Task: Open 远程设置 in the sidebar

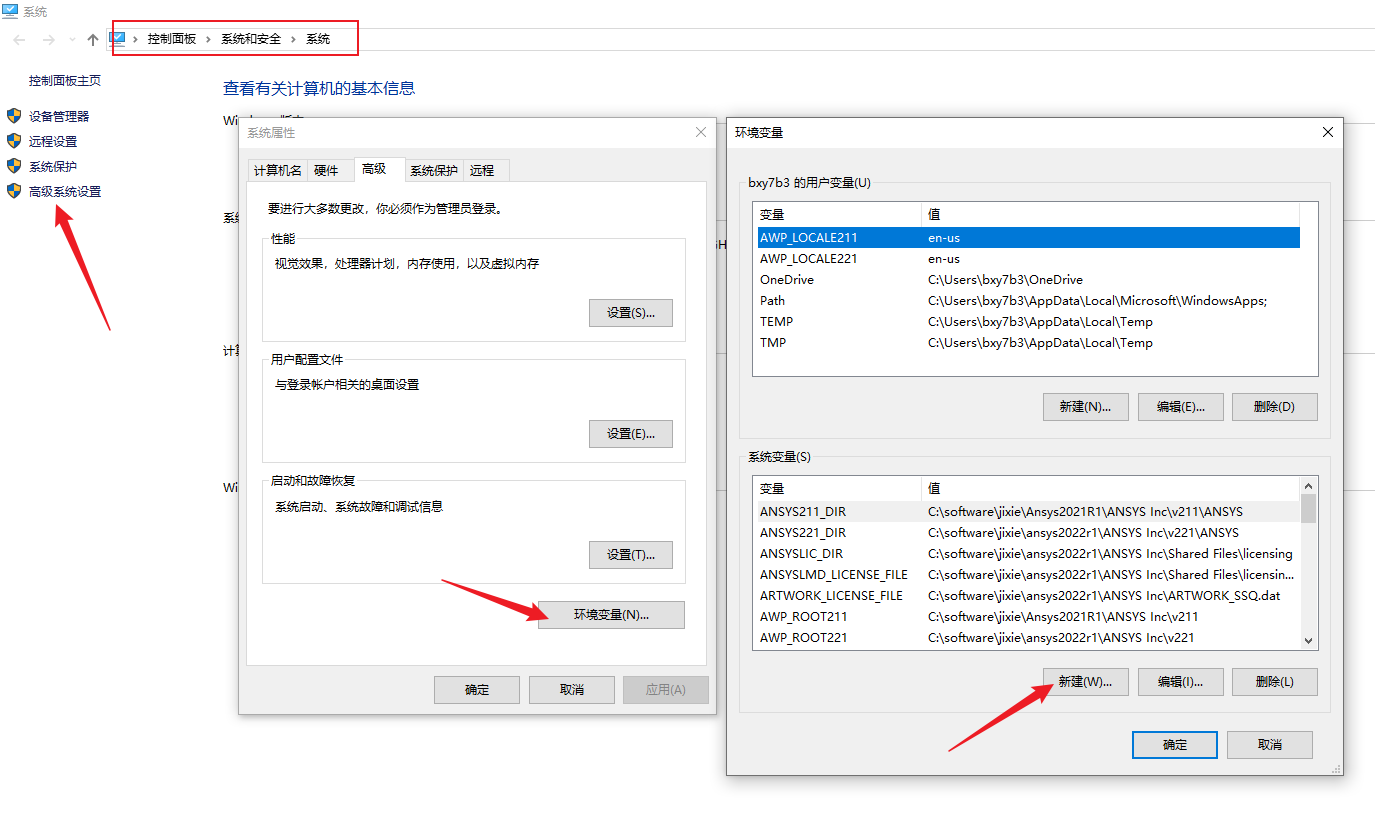Action: point(53,142)
